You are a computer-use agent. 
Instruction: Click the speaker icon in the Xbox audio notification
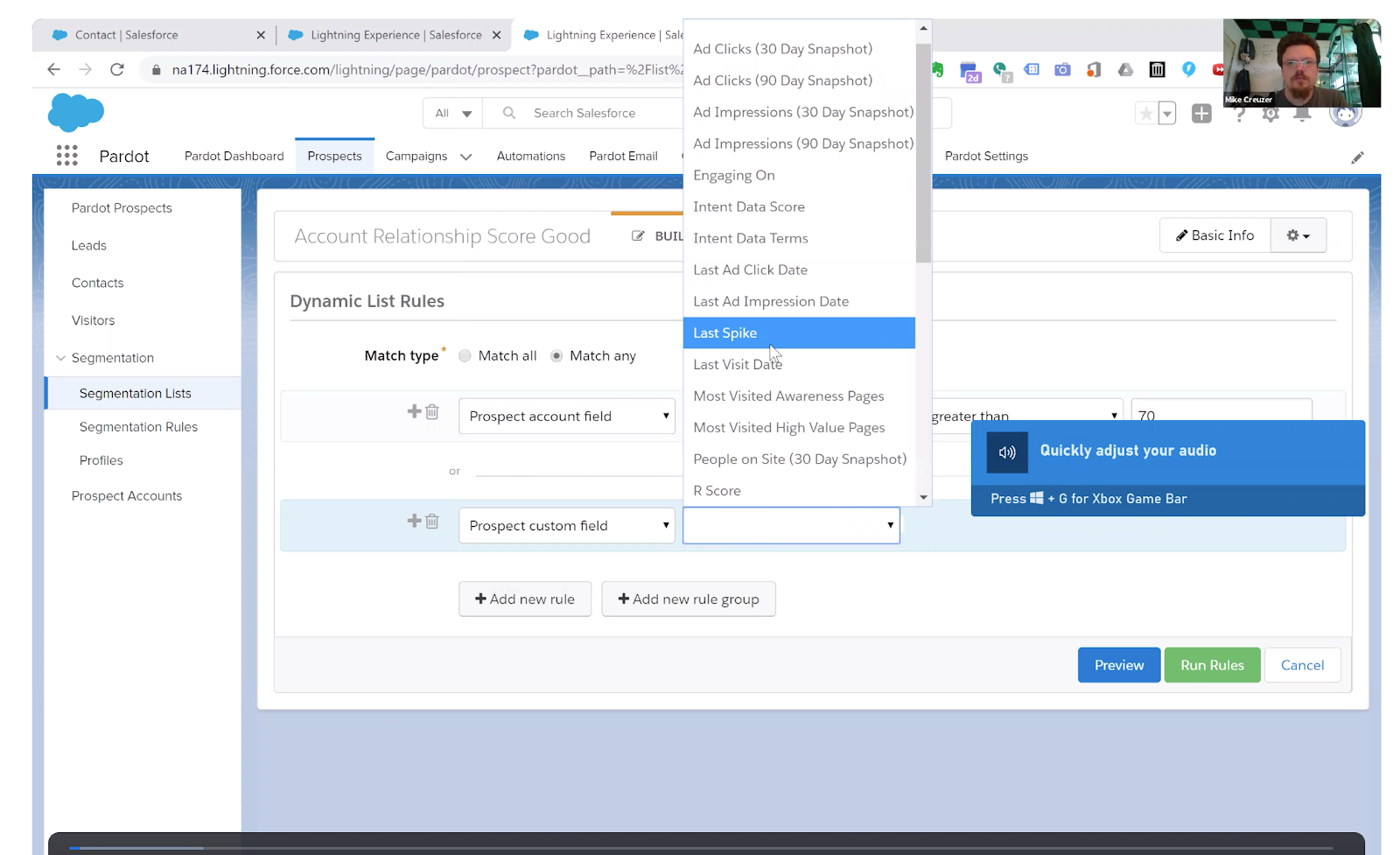coord(1007,452)
